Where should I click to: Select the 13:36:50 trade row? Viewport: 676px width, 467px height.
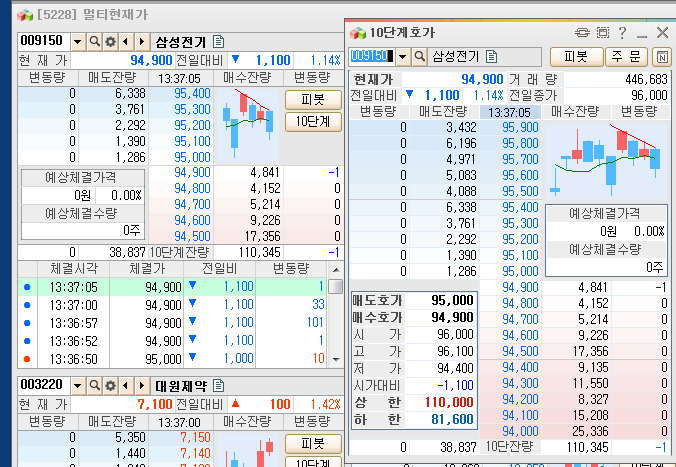click(x=172, y=359)
